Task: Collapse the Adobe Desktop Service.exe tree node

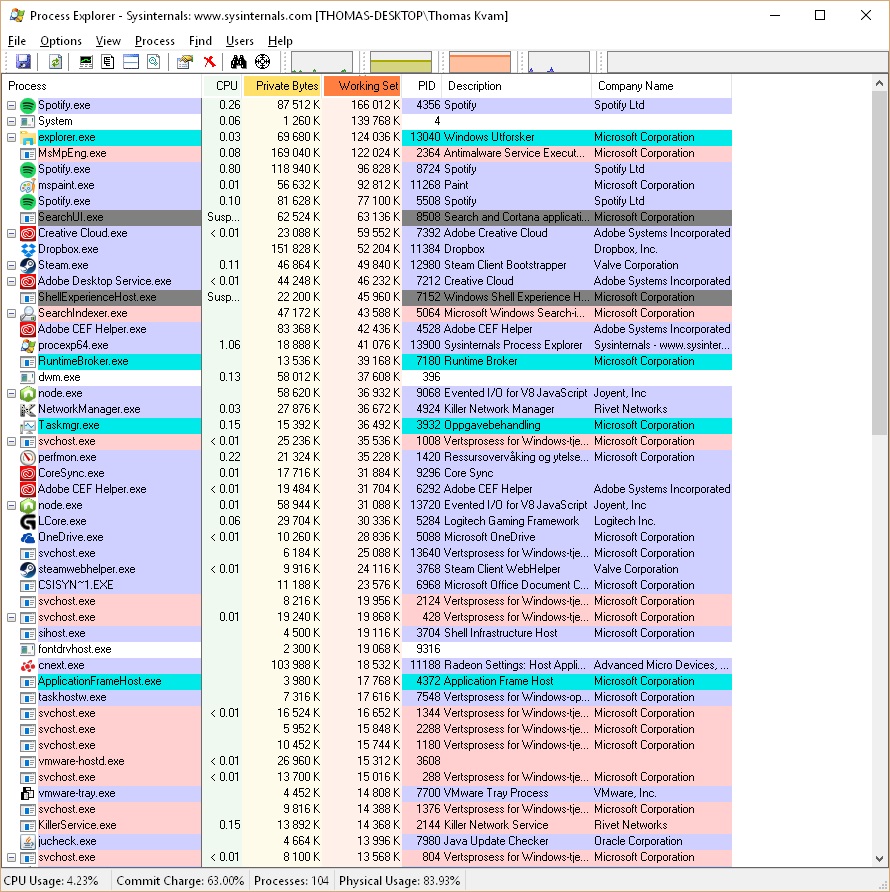Action: click(11, 281)
